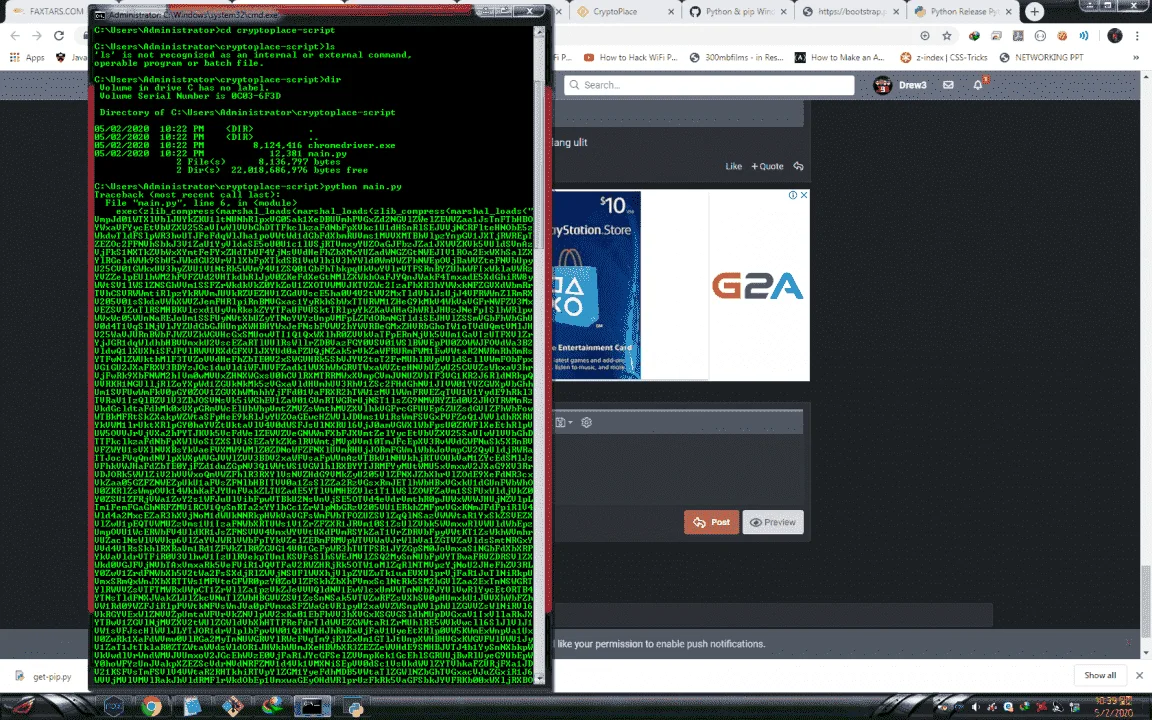Open 'How to Make an A...' bookmark
This screenshot has width=1152, height=720.
tap(840, 57)
